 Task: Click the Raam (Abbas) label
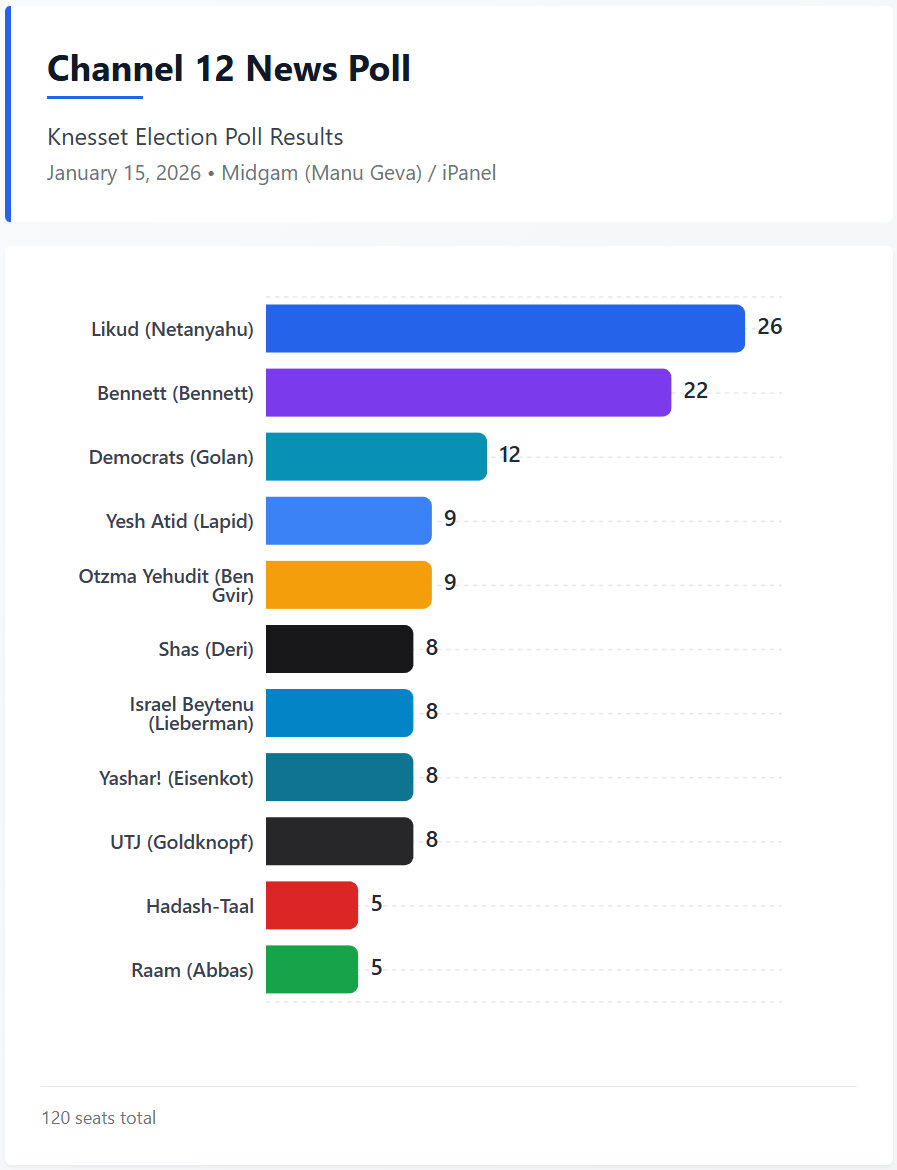click(x=192, y=969)
